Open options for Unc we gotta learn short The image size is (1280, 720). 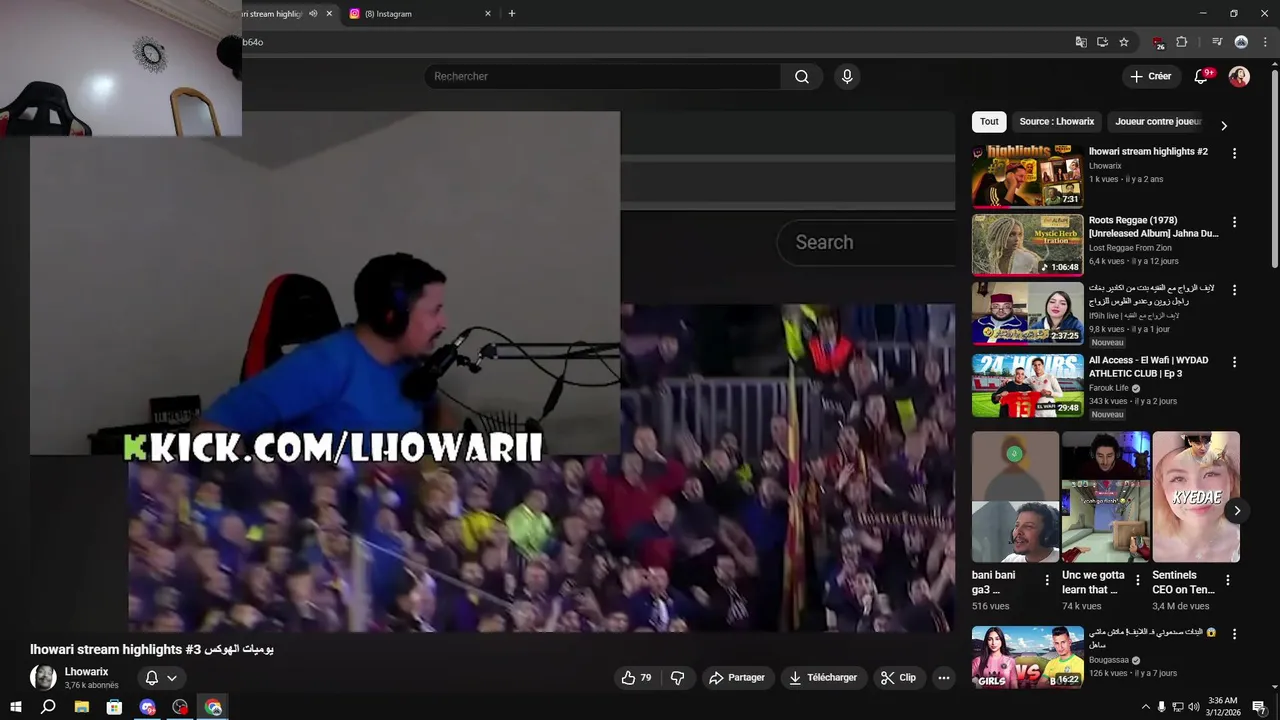[1138, 580]
